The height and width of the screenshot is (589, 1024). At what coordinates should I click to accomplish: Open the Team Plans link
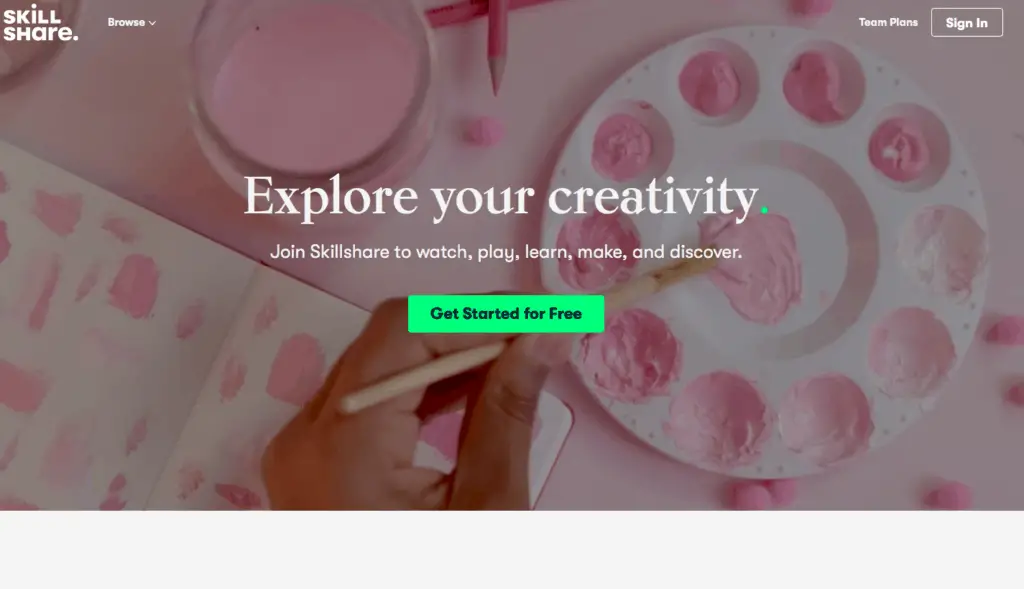(888, 22)
